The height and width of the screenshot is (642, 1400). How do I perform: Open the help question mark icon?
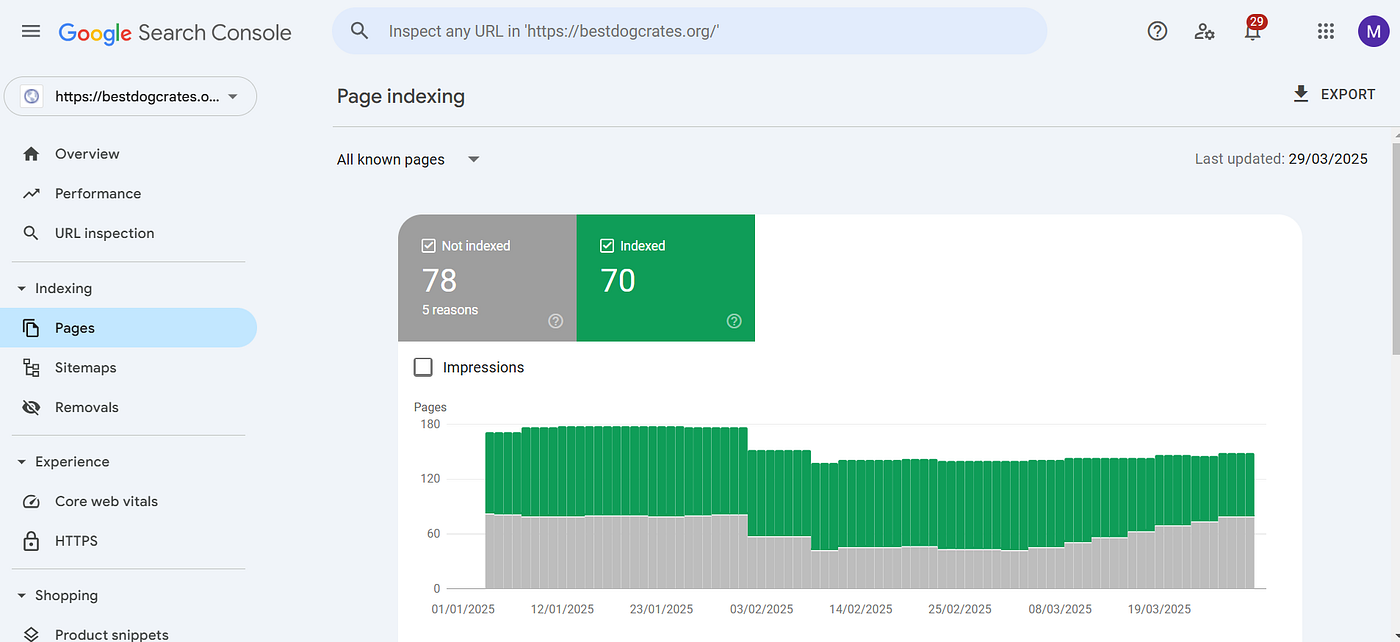[1157, 31]
